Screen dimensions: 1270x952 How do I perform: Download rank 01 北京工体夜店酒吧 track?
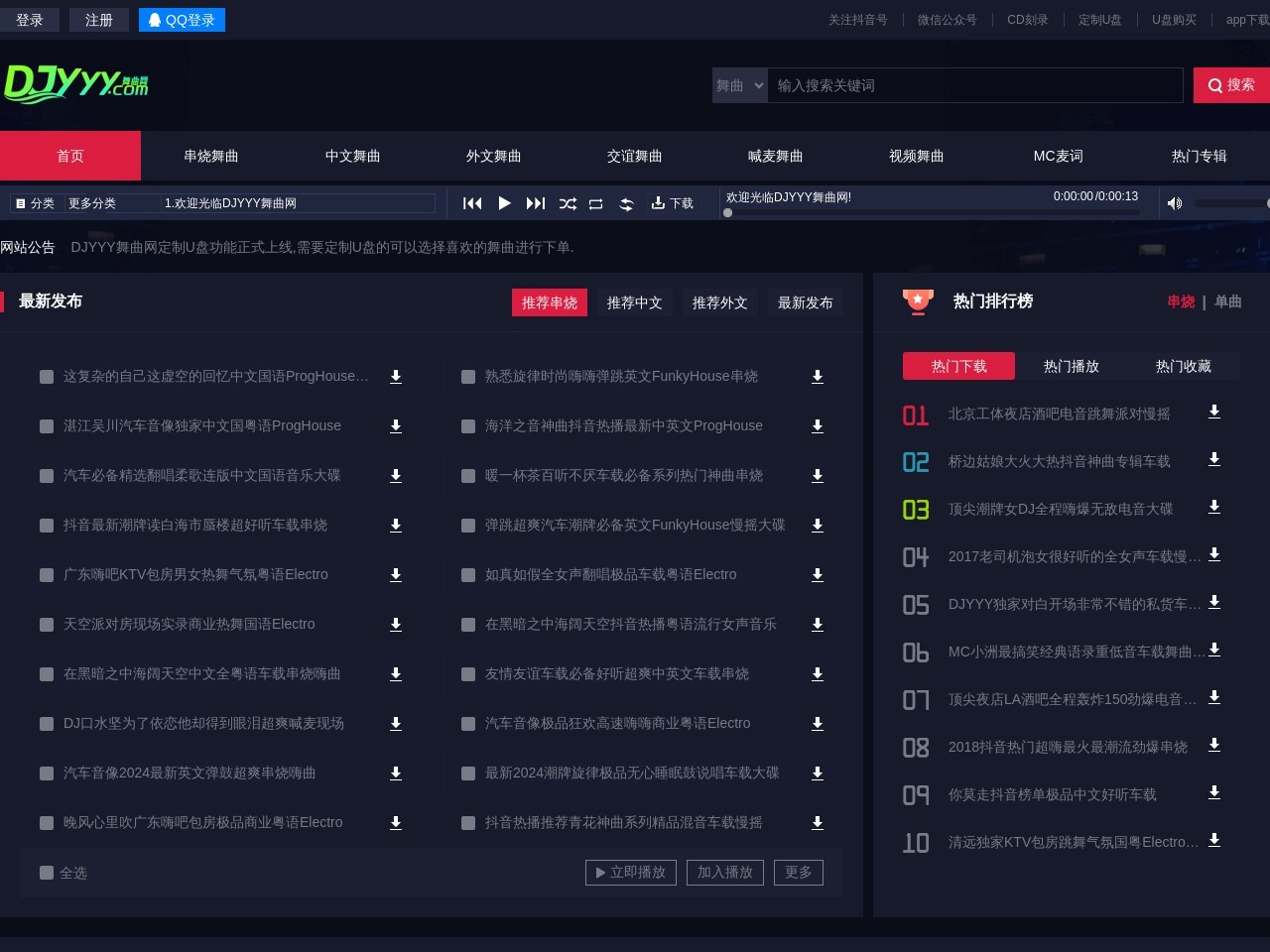(x=1214, y=412)
